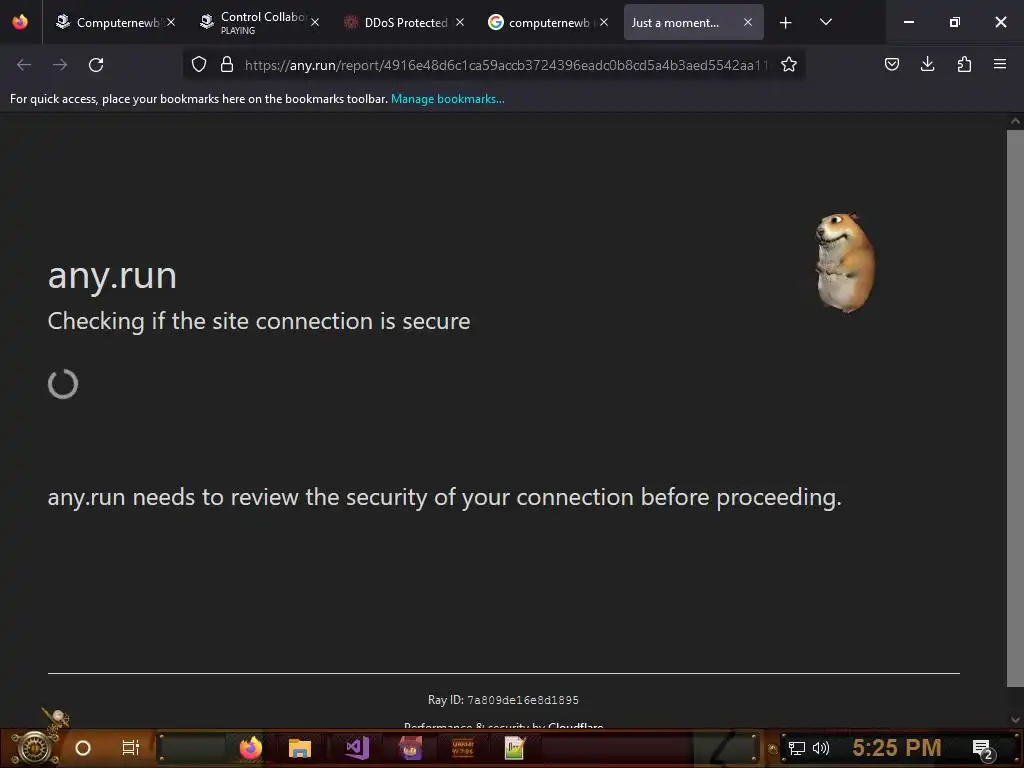Image resolution: width=1024 pixels, height=768 pixels.
Task: Open the Action Center notifications icon
Action: coord(983,749)
